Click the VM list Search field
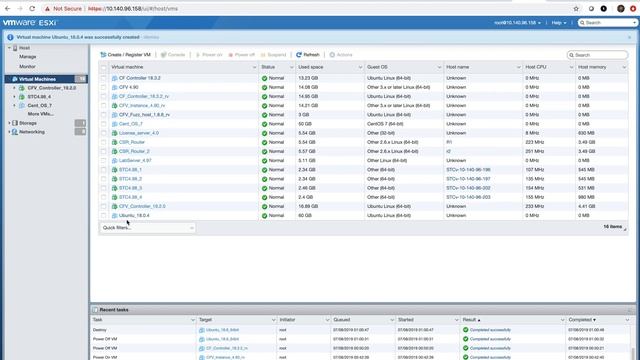The height and width of the screenshot is (360, 640). [598, 55]
